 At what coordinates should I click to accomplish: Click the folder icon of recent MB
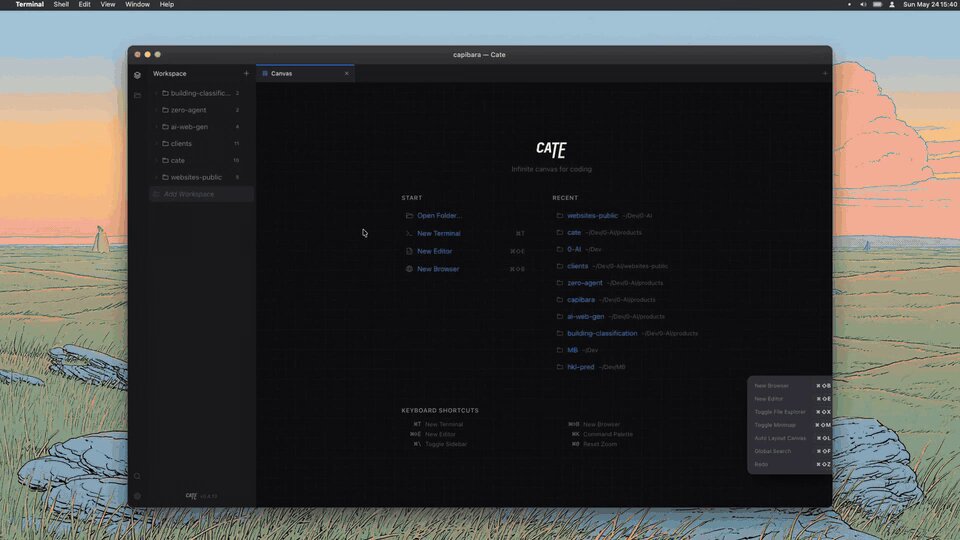(x=560, y=350)
